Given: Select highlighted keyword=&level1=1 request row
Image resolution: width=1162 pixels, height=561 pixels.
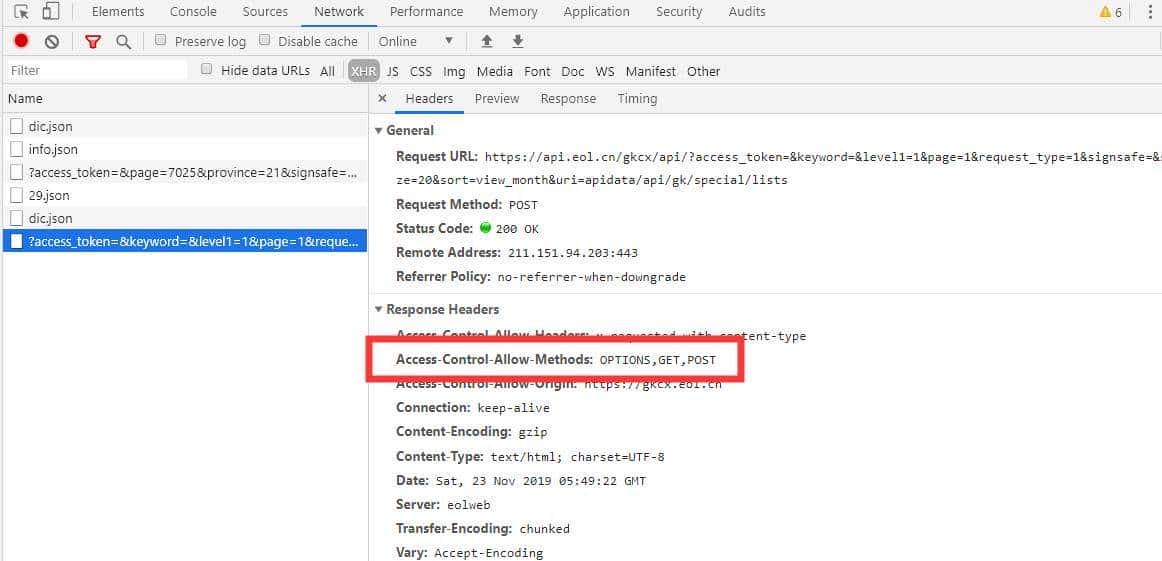Looking at the screenshot, I should click(185, 242).
